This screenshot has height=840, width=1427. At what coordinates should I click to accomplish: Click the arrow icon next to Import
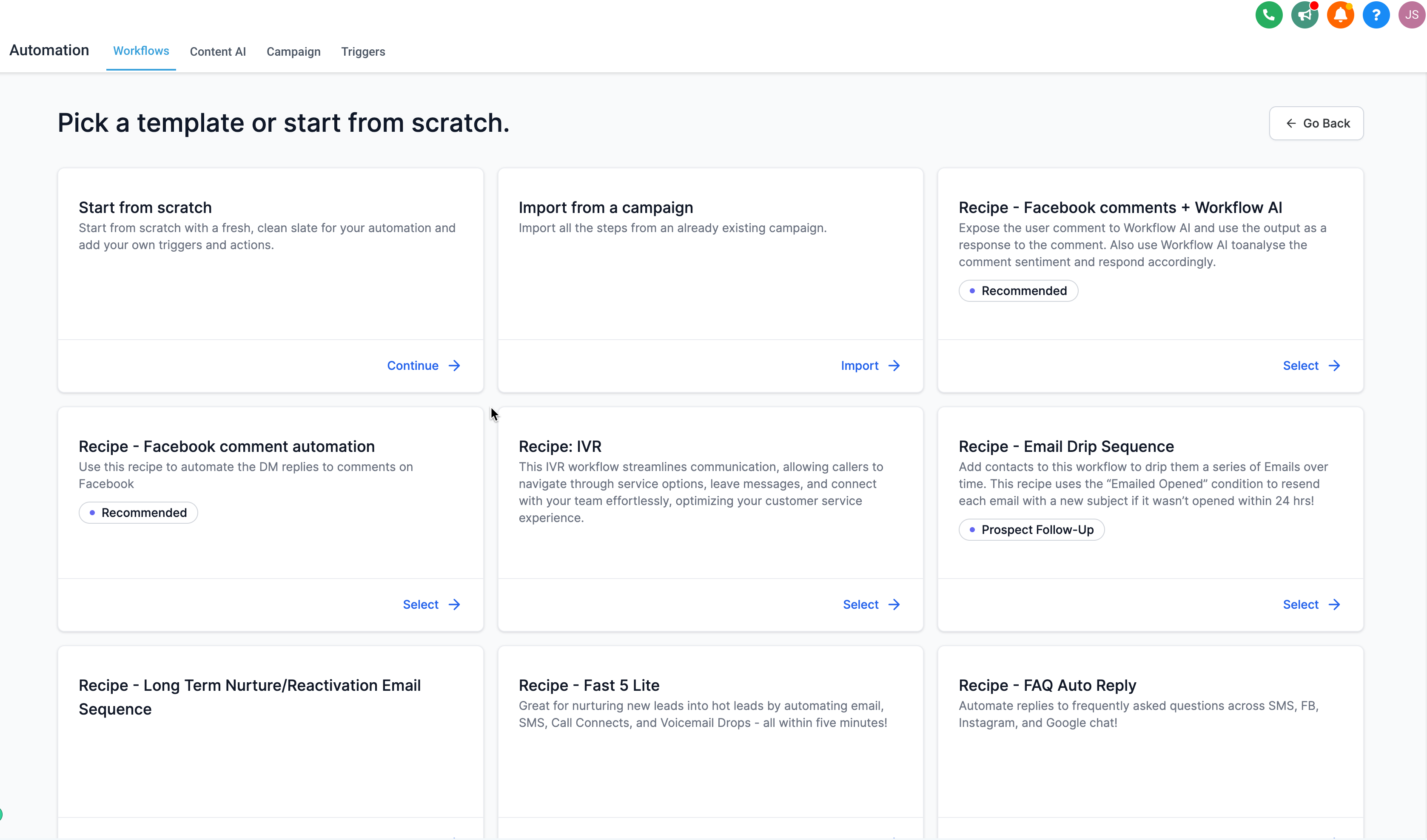coord(894,366)
